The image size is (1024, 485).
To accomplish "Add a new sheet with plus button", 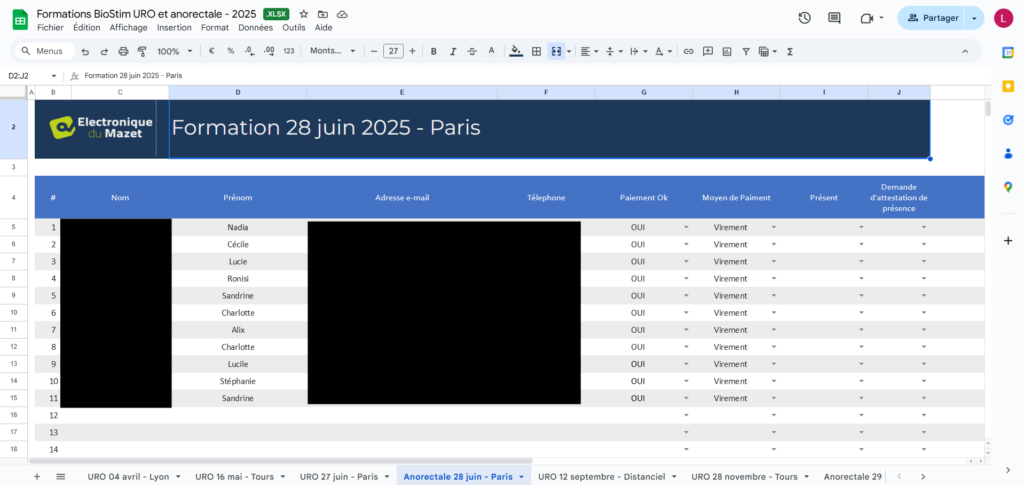I will click(37, 476).
